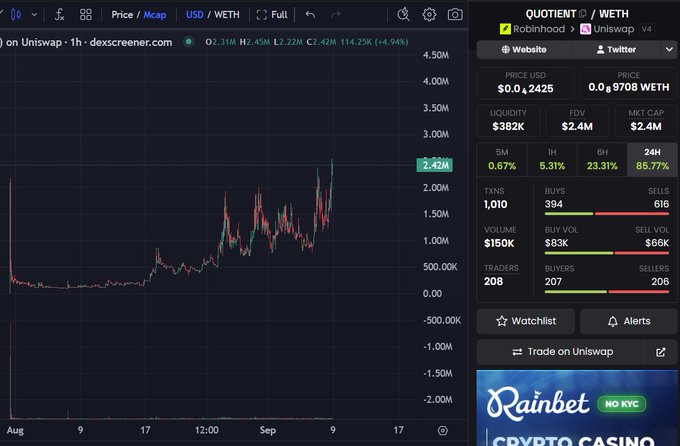Click the LIQUIDITY $382K box
This screenshot has width=680, height=446.
click(508, 120)
